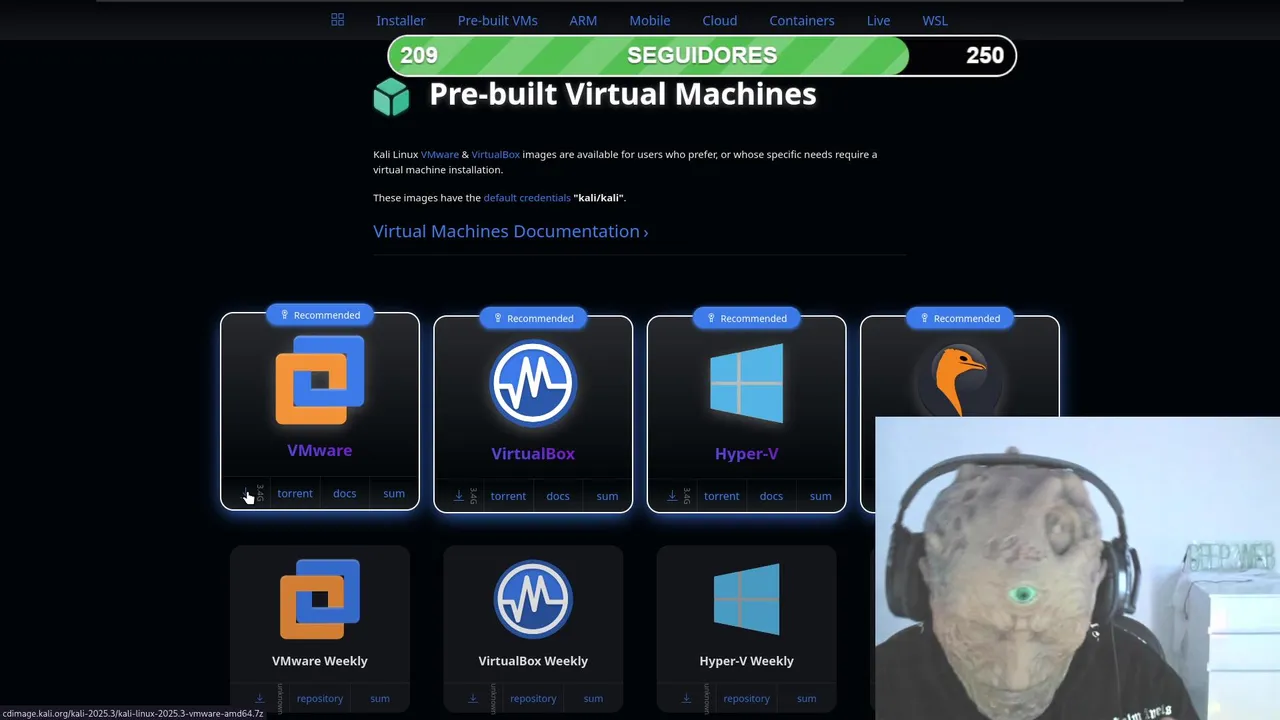Open the grid overview icon in navbar
Screen dimensions: 1280x720
click(x=338, y=20)
